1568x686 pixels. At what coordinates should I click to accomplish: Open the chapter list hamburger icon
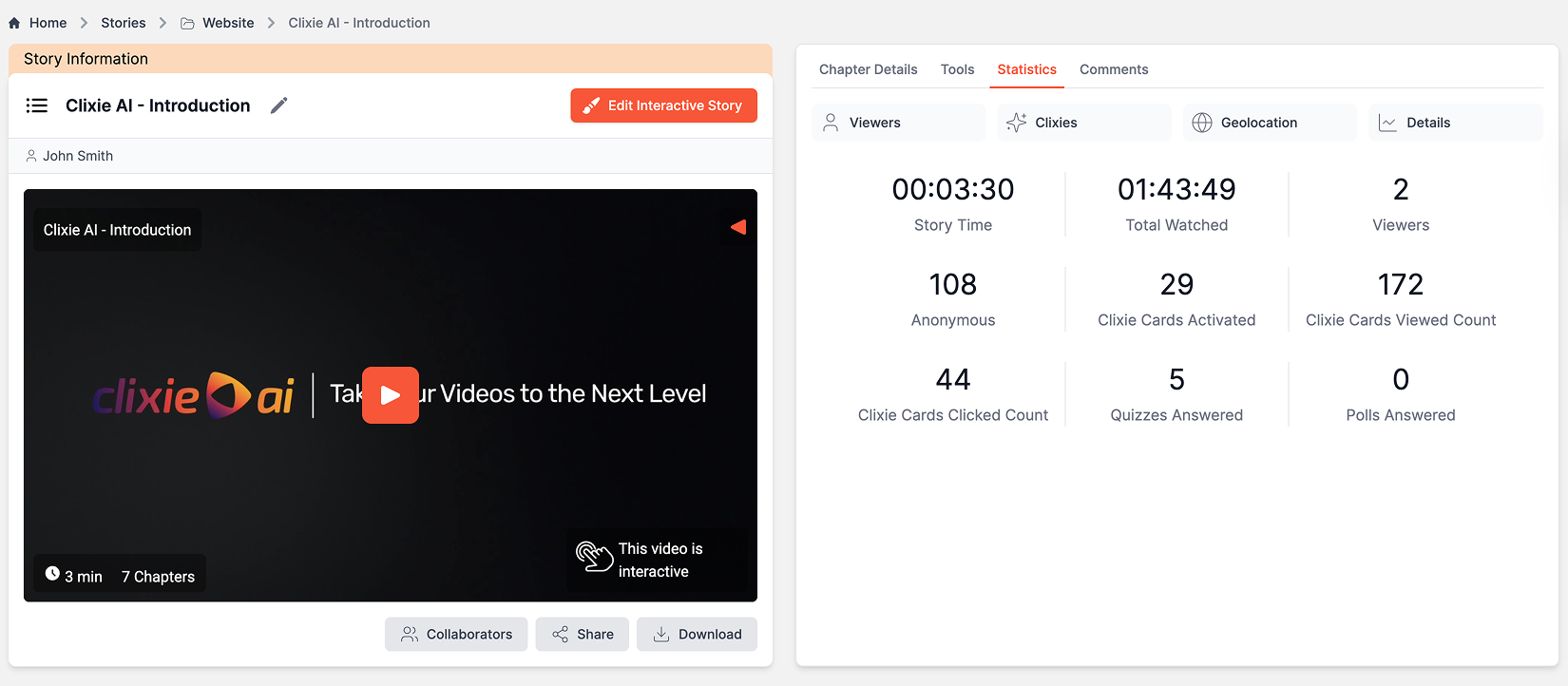click(x=37, y=105)
